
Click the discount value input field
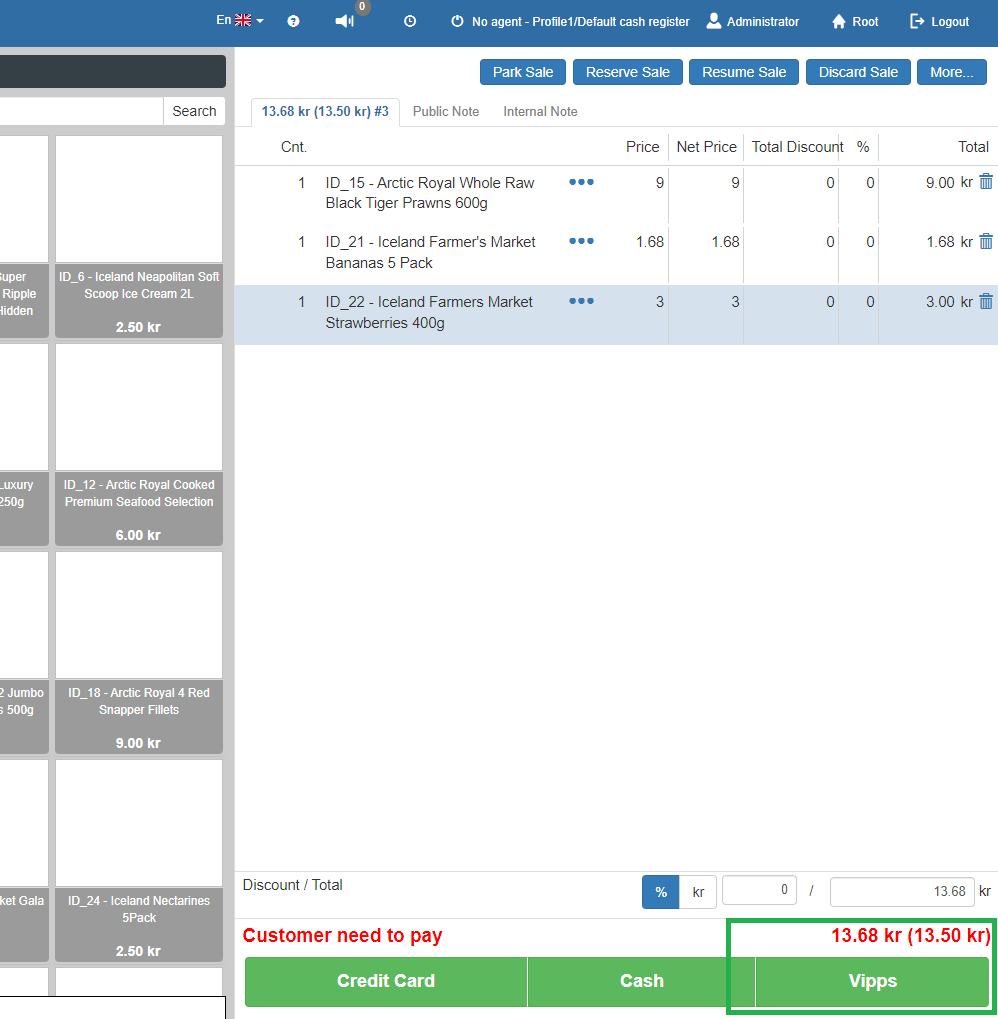point(760,890)
